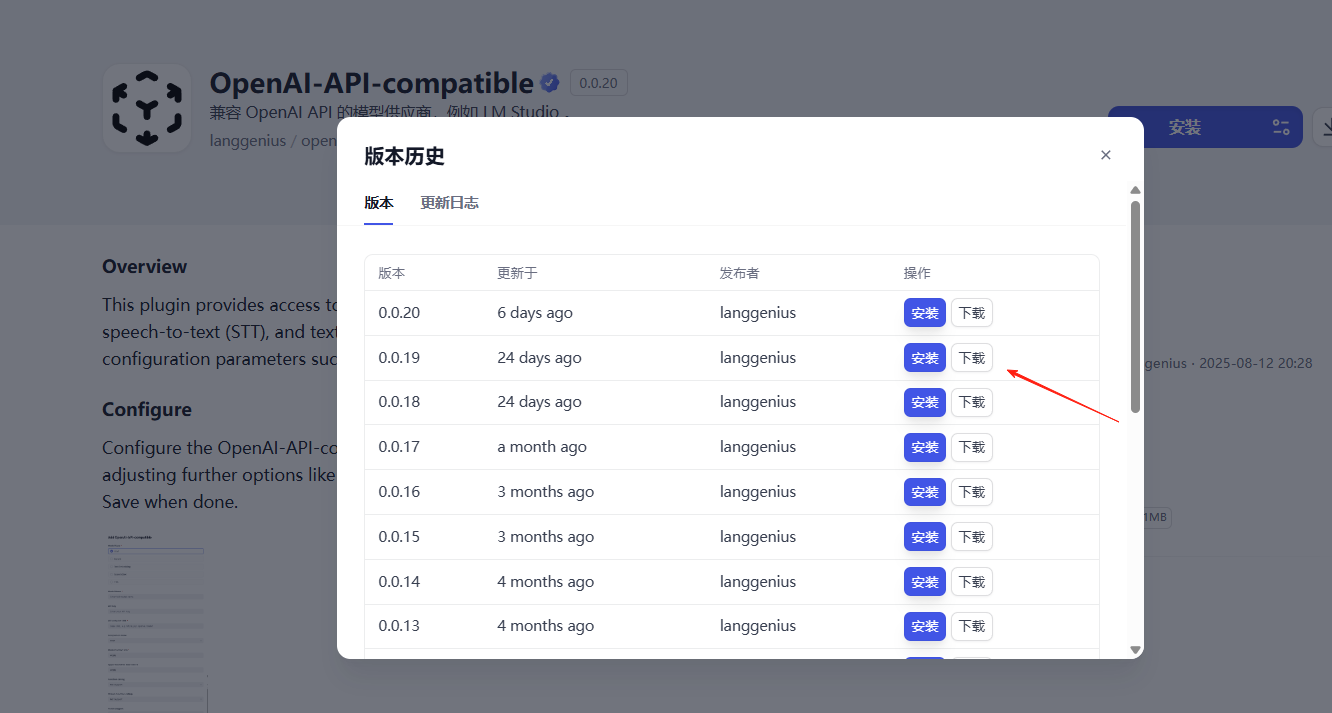1332x713 pixels.
Task: Click the scrollbar down arrow in the dialog
Action: pos(1135,650)
